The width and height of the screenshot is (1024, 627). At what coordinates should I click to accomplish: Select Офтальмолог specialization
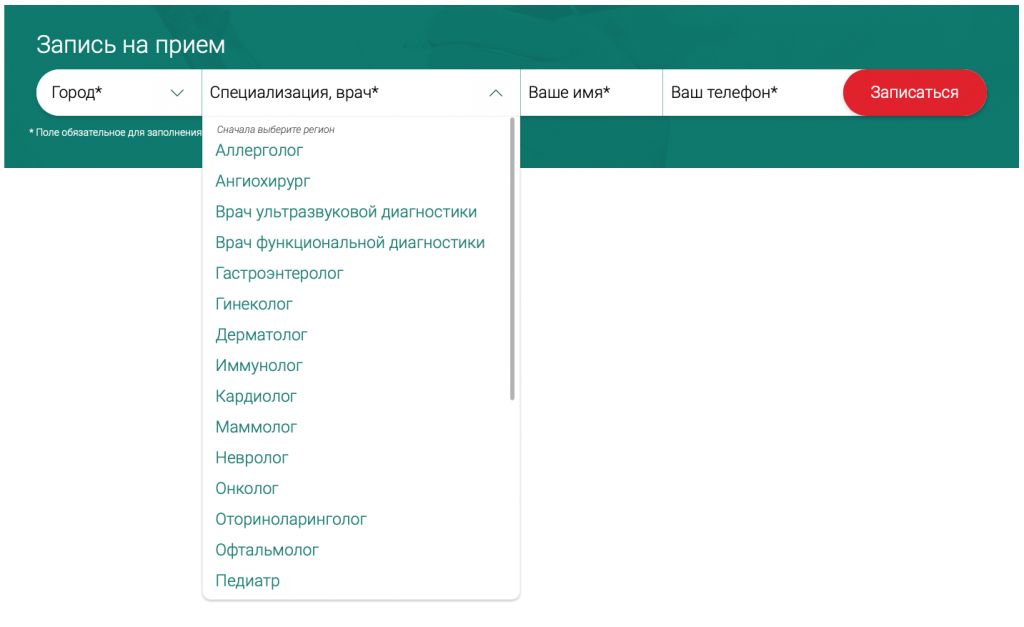(267, 550)
